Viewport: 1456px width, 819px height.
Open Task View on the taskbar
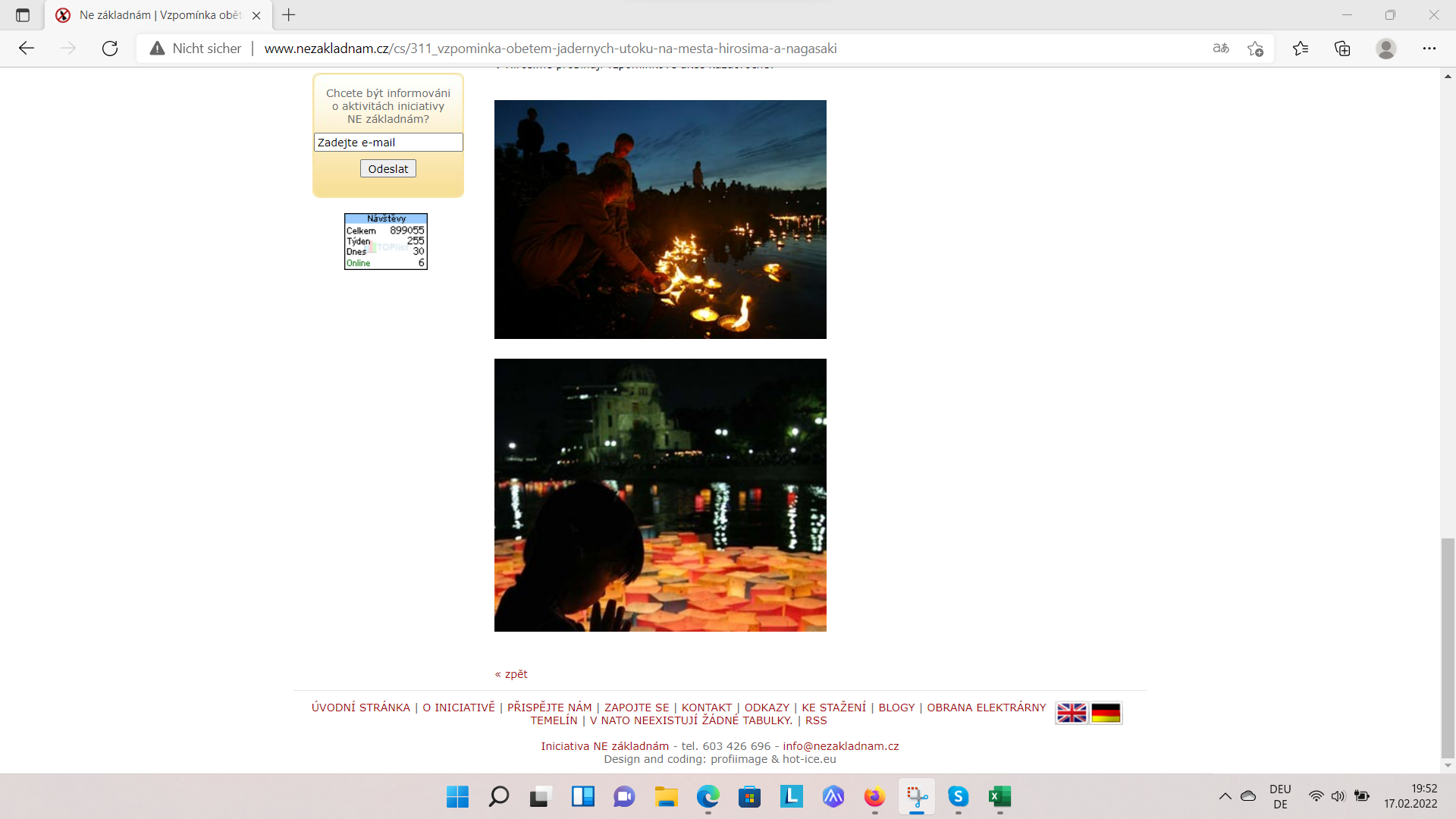pos(540,796)
